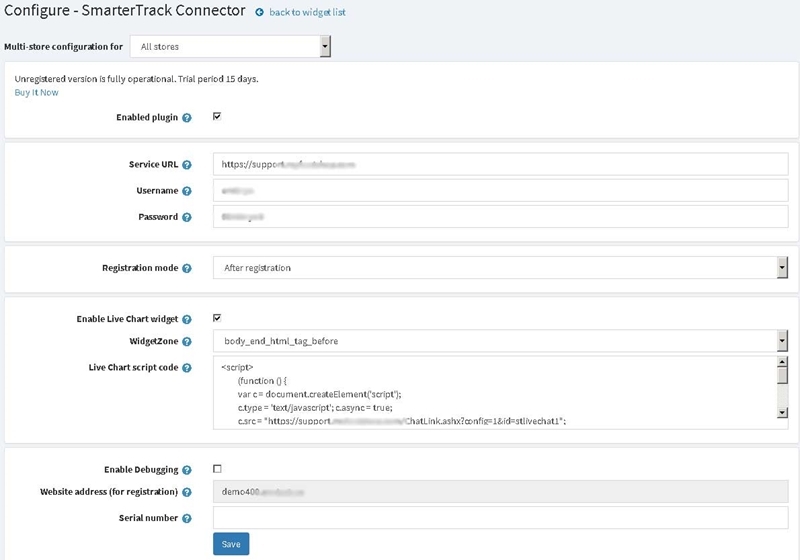Viewport: 800px width, 560px height.
Task: Click into the Service URL field
Action: point(500,164)
